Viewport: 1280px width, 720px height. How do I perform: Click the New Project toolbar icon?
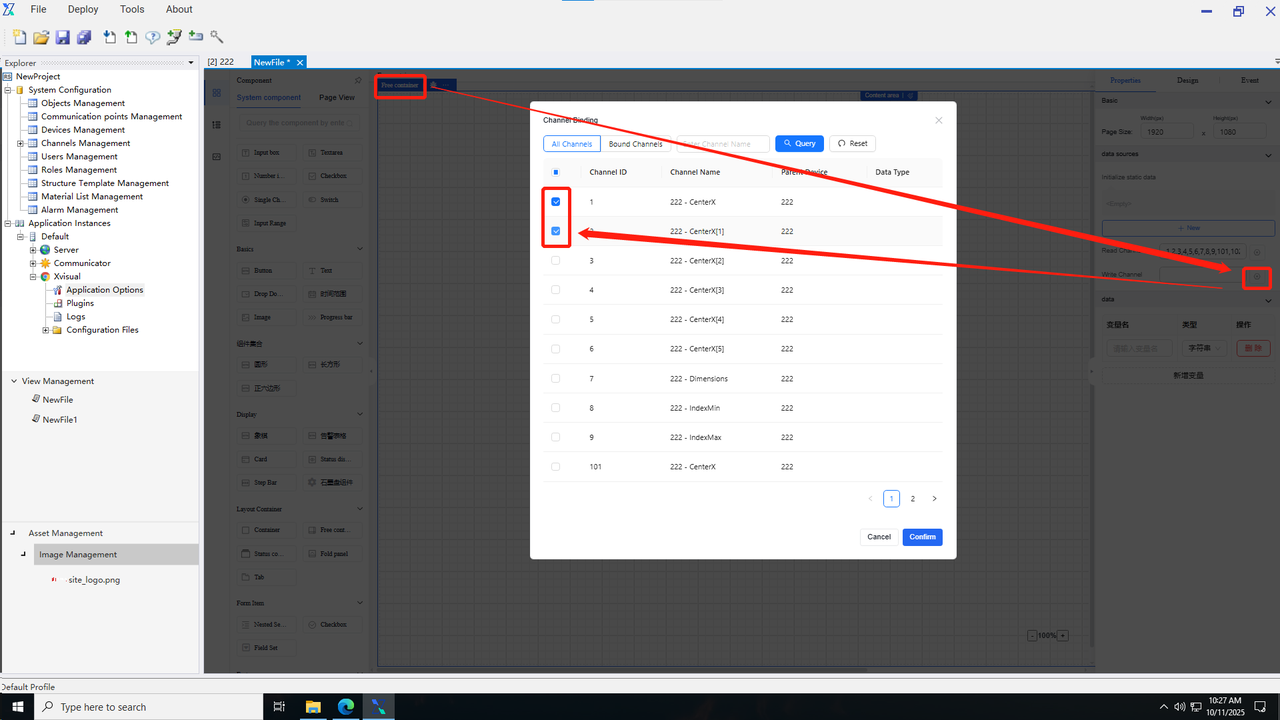(x=19, y=37)
